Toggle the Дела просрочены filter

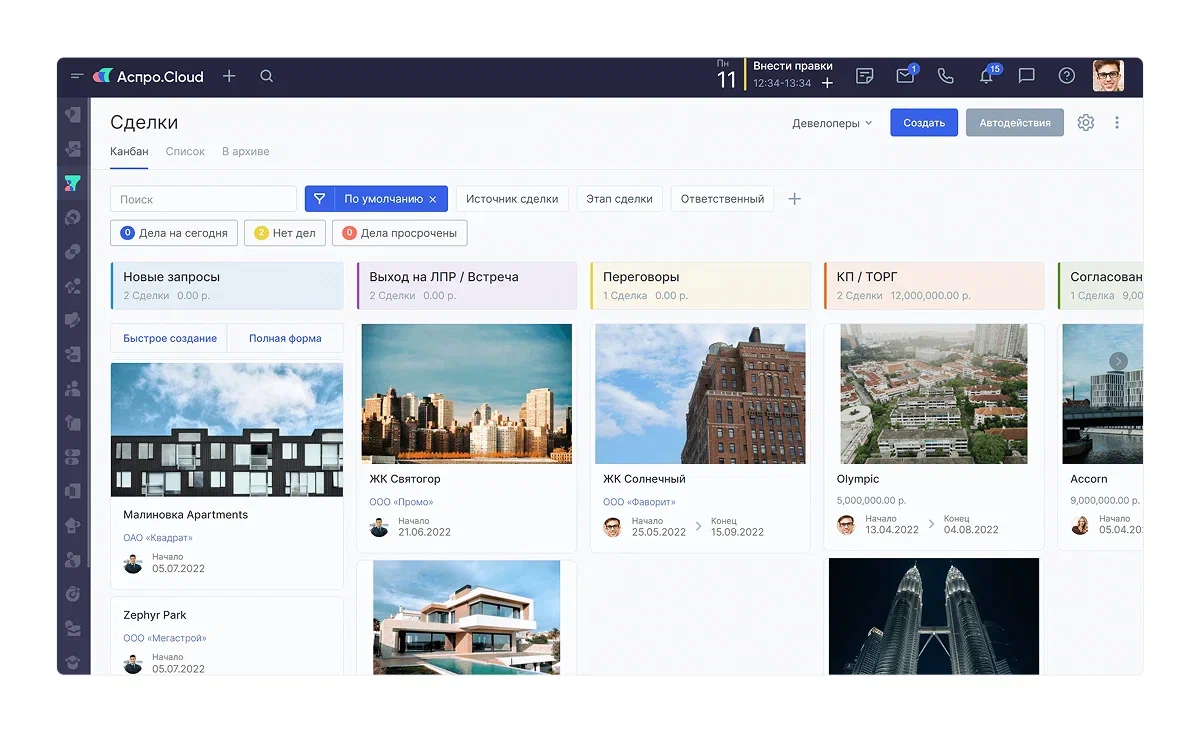pyautogui.click(x=400, y=233)
